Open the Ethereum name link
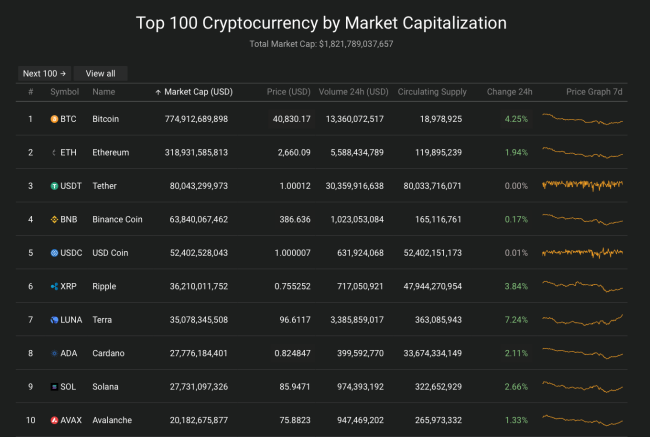The height and width of the screenshot is (437, 650). [x=111, y=153]
